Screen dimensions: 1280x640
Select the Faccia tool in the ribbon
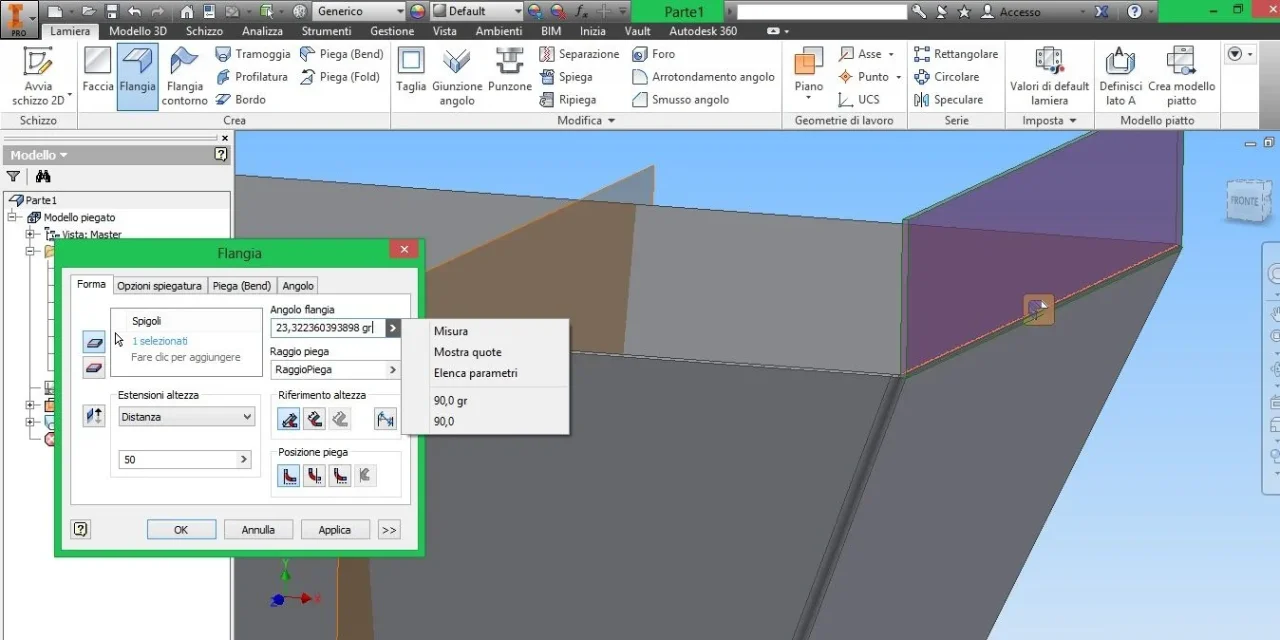98,70
